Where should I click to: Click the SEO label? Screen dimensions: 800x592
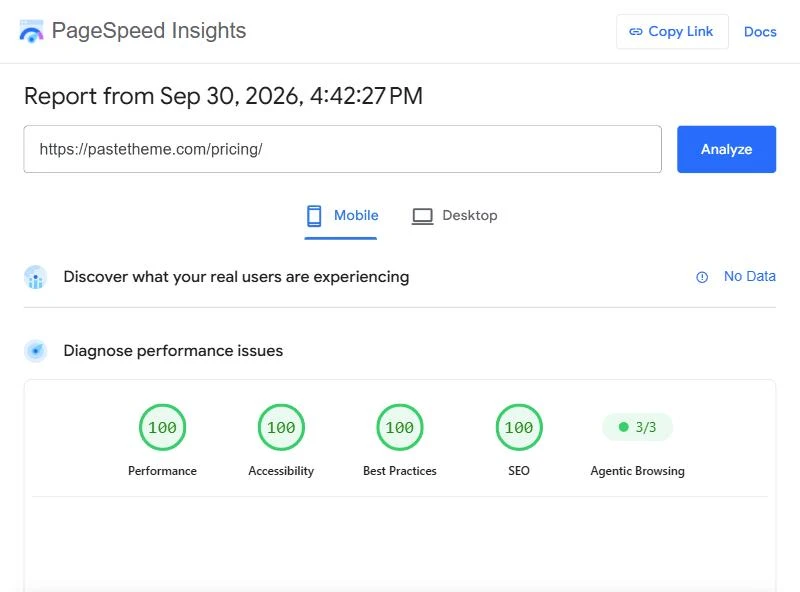[x=519, y=471]
